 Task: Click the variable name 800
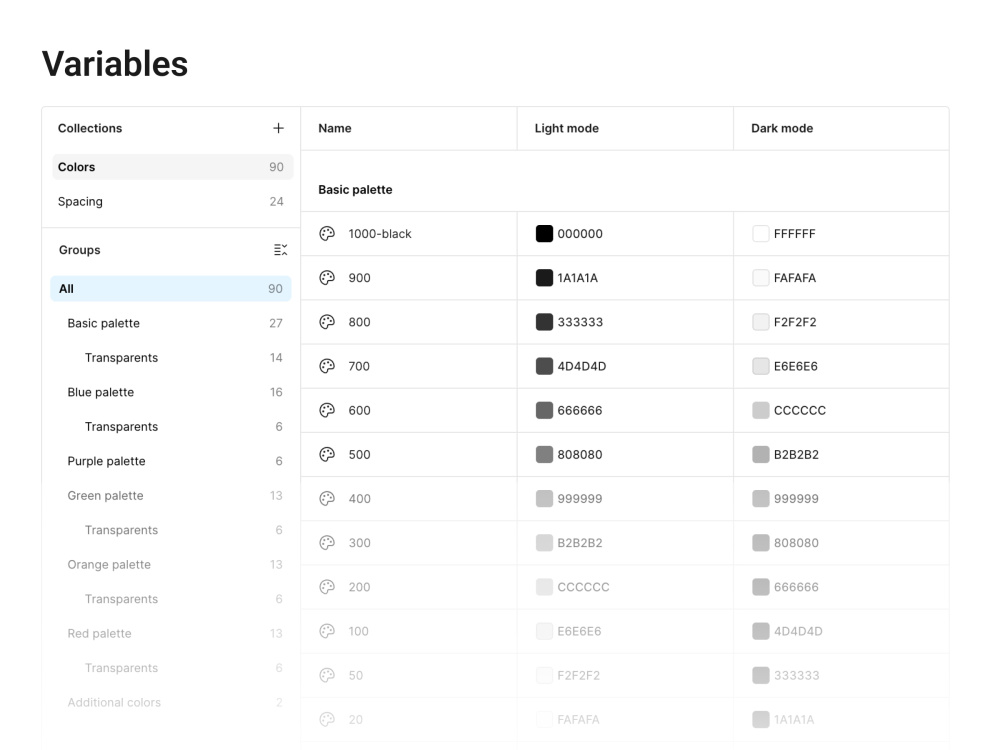pos(359,322)
